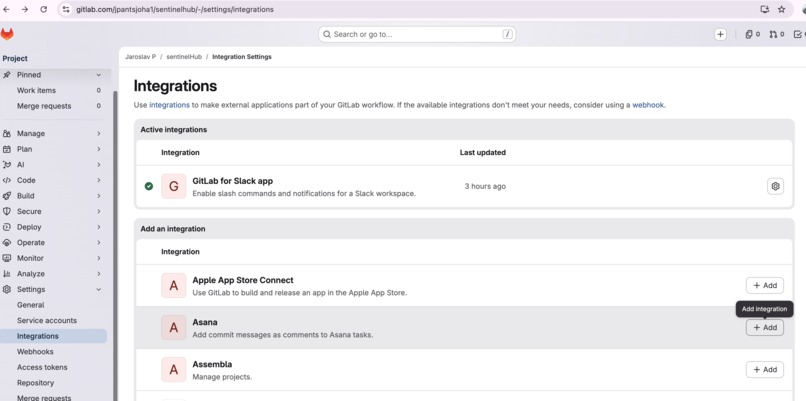806x401 pixels.
Task: Open GitLab for Slack app settings gear
Action: [x=775, y=186]
